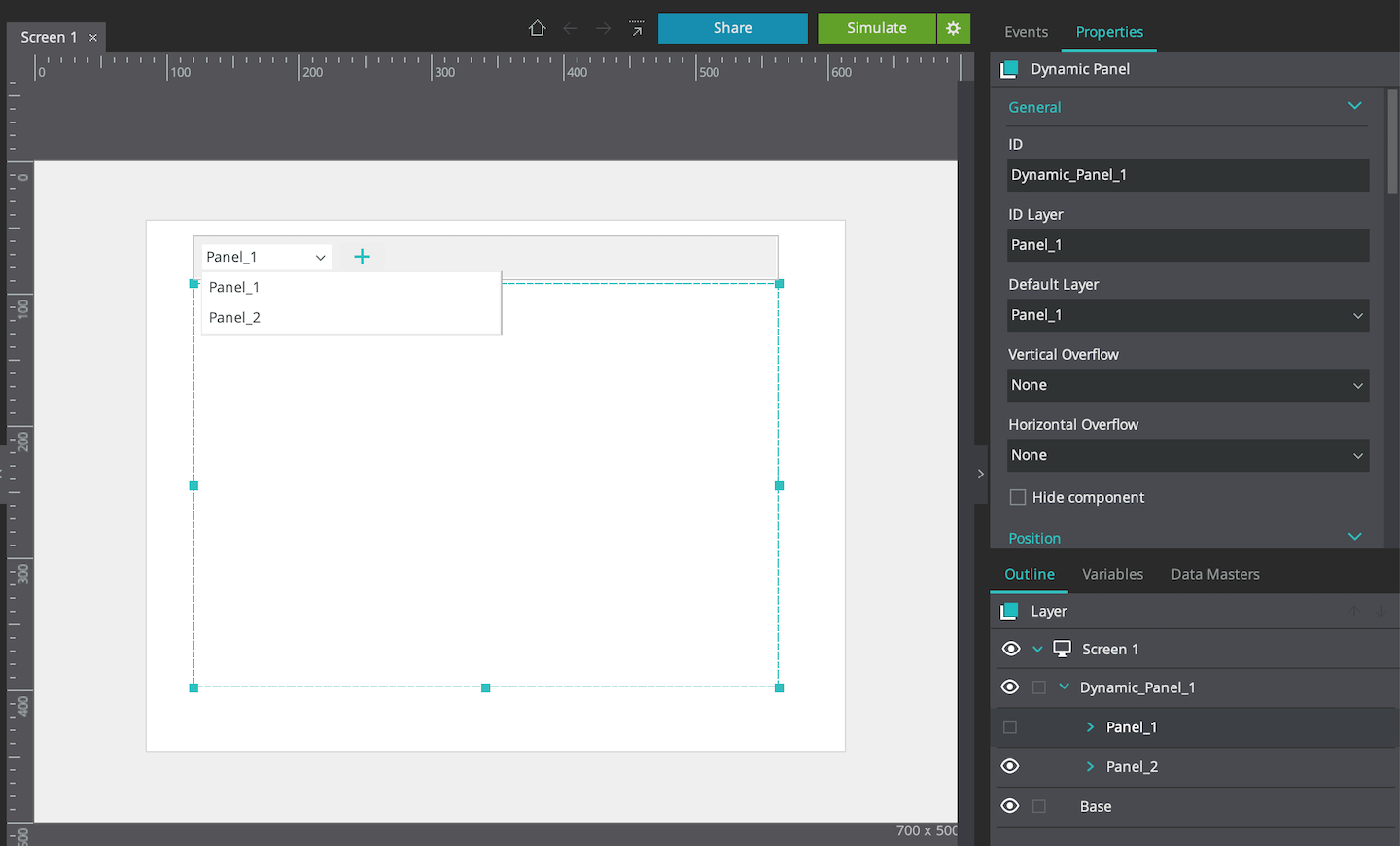Click the forward navigation arrow

pyautogui.click(x=602, y=28)
